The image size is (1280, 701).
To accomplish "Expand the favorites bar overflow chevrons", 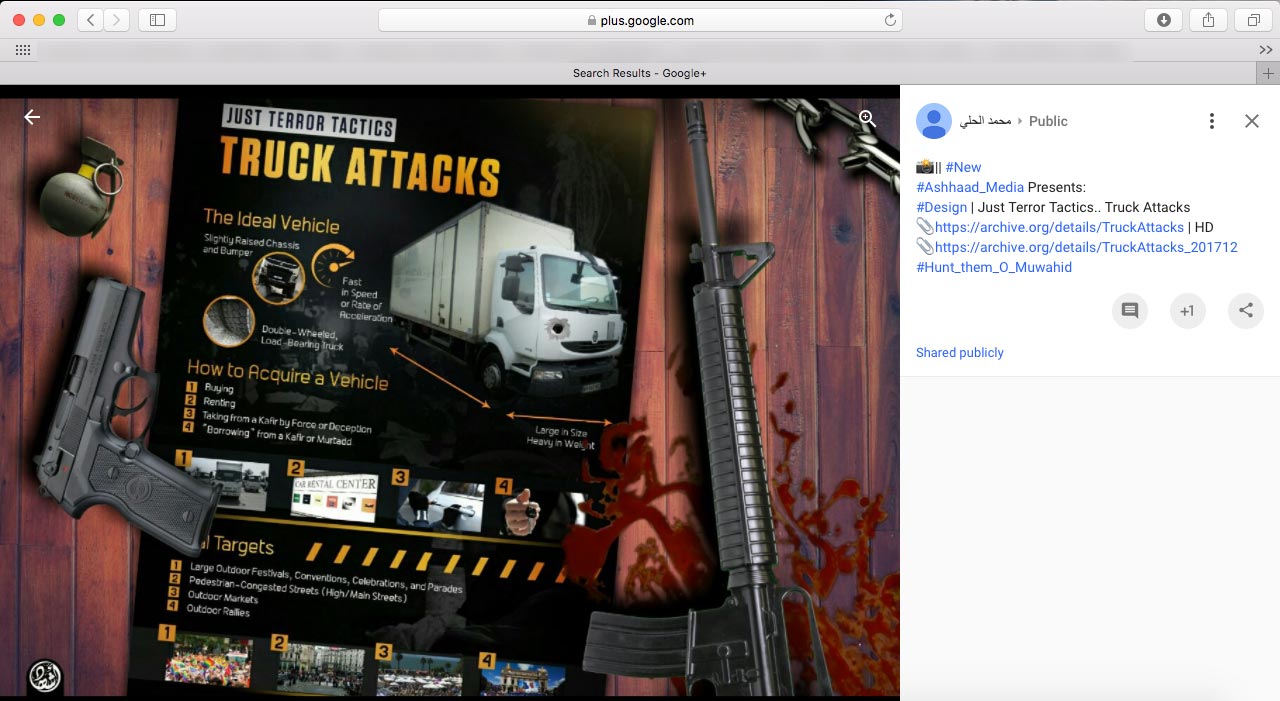I will click(1265, 49).
